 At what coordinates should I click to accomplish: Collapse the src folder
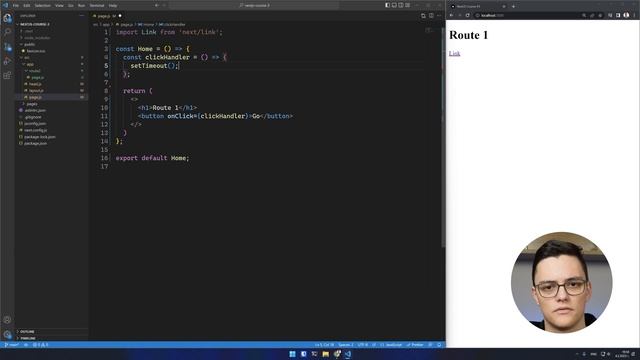(x=52, y=58)
